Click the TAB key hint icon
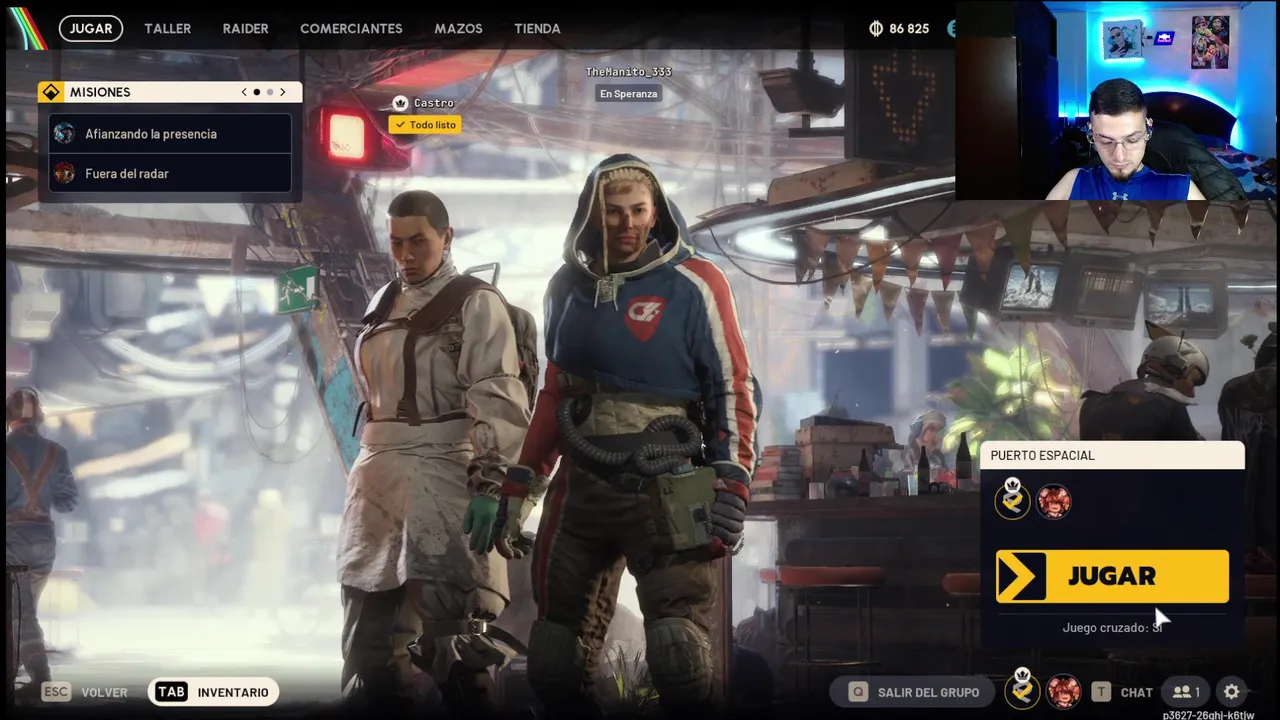Image resolution: width=1280 pixels, height=720 pixels. [x=171, y=692]
